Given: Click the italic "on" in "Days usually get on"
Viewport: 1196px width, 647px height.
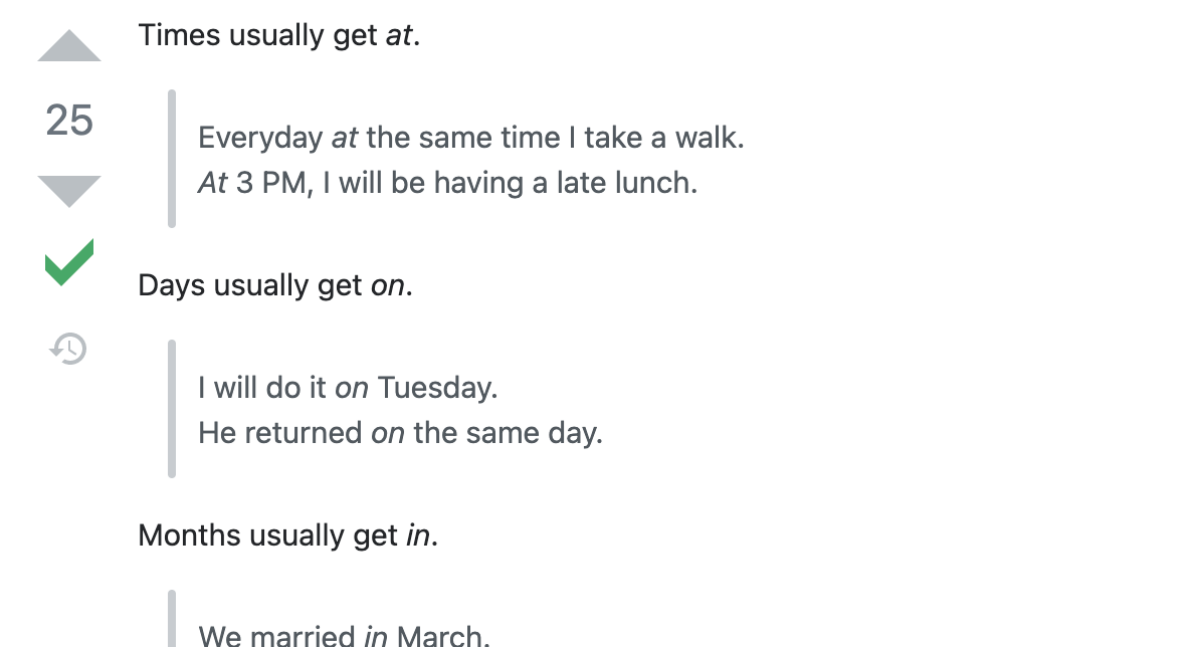Looking at the screenshot, I should coord(387,286).
